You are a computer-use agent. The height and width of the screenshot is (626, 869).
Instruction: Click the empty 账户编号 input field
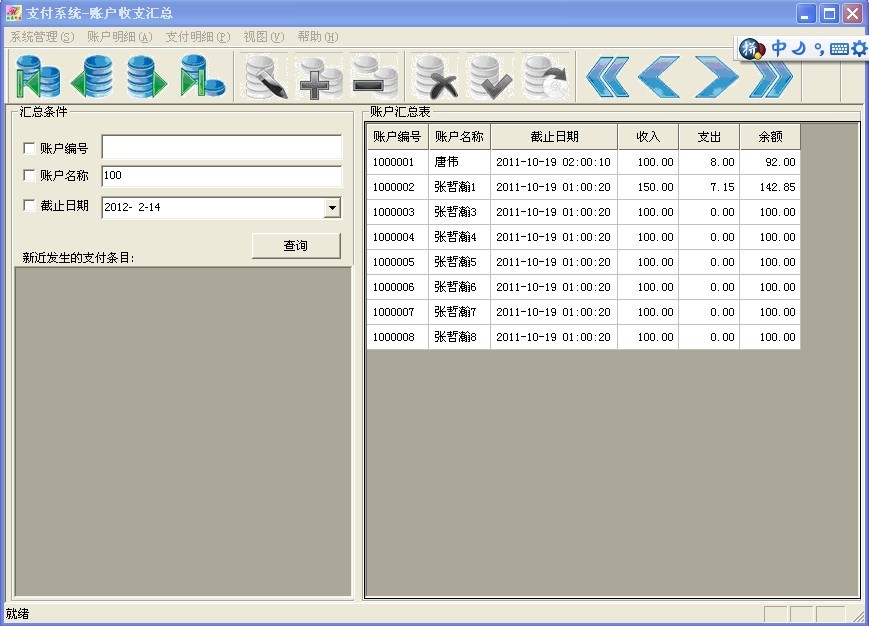(221, 148)
